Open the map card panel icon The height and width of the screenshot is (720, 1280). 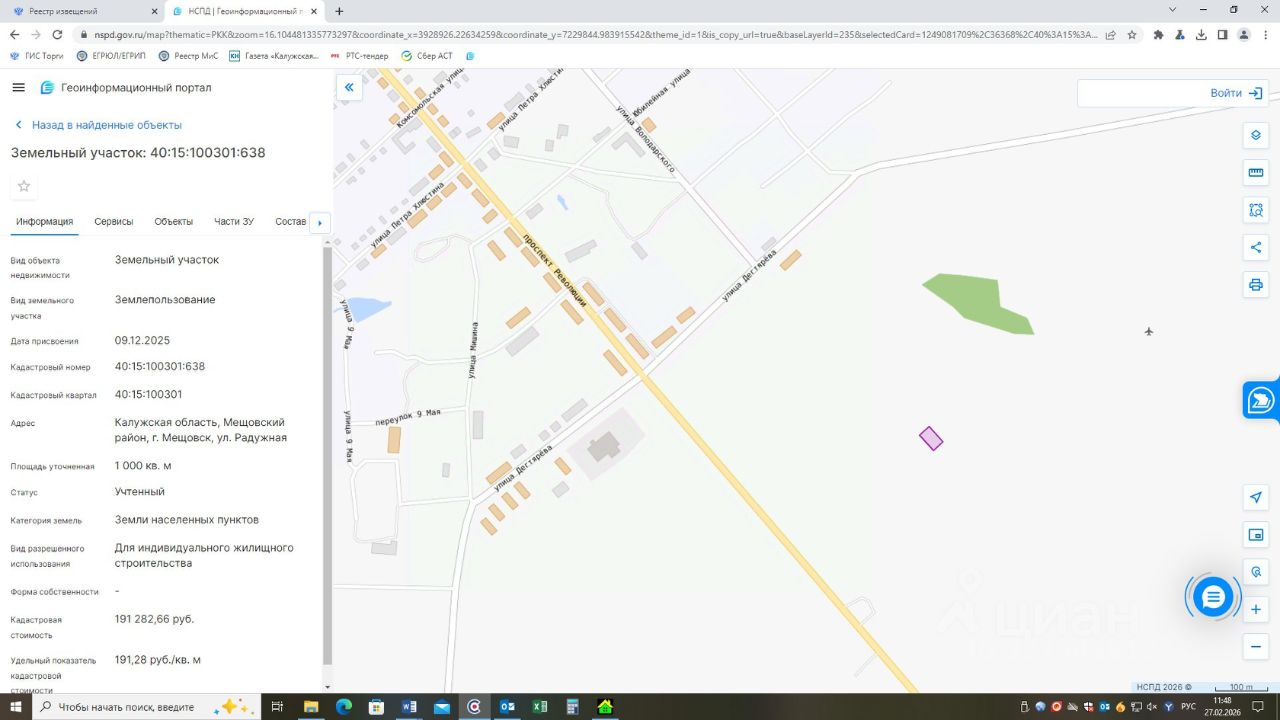click(1256, 535)
